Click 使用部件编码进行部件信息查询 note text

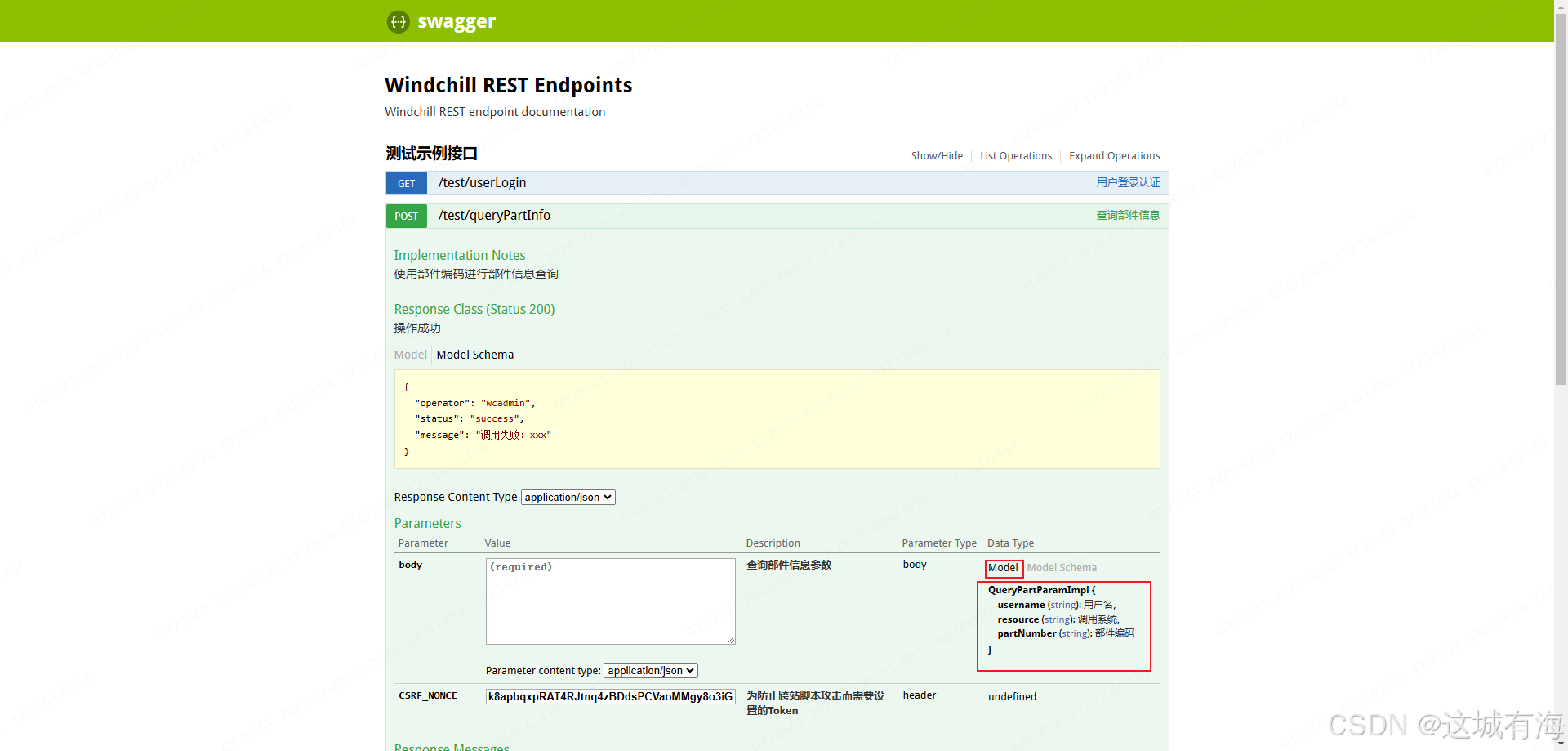[476, 275]
